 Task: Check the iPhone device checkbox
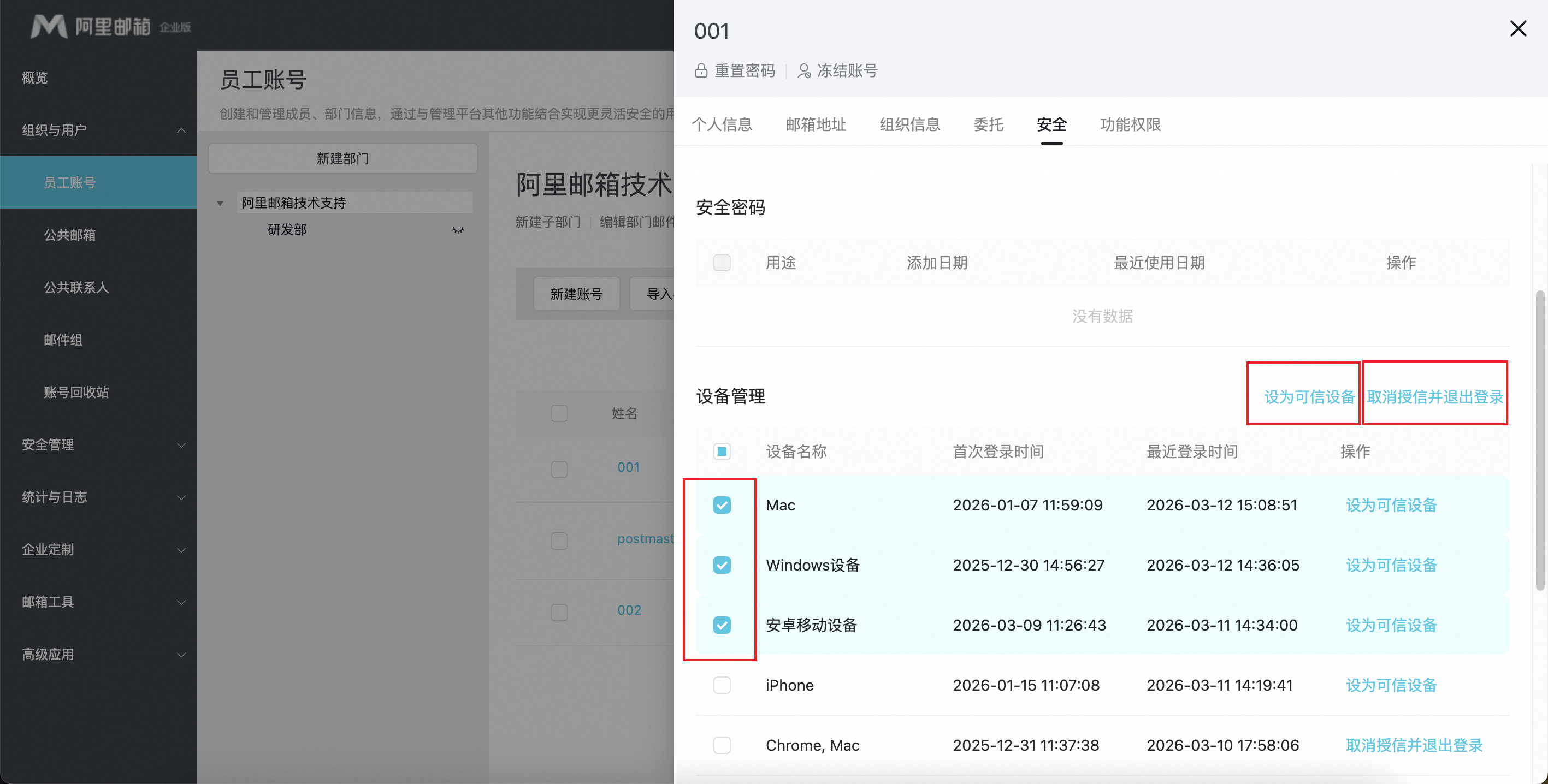722,686
